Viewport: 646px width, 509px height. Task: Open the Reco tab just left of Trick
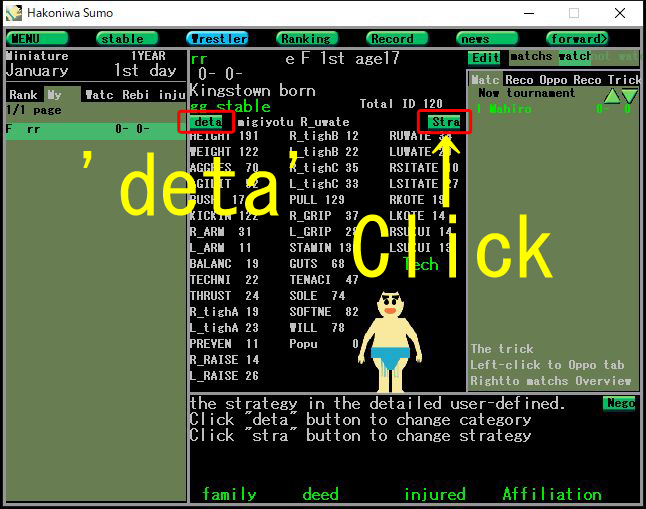pos(588,80)
